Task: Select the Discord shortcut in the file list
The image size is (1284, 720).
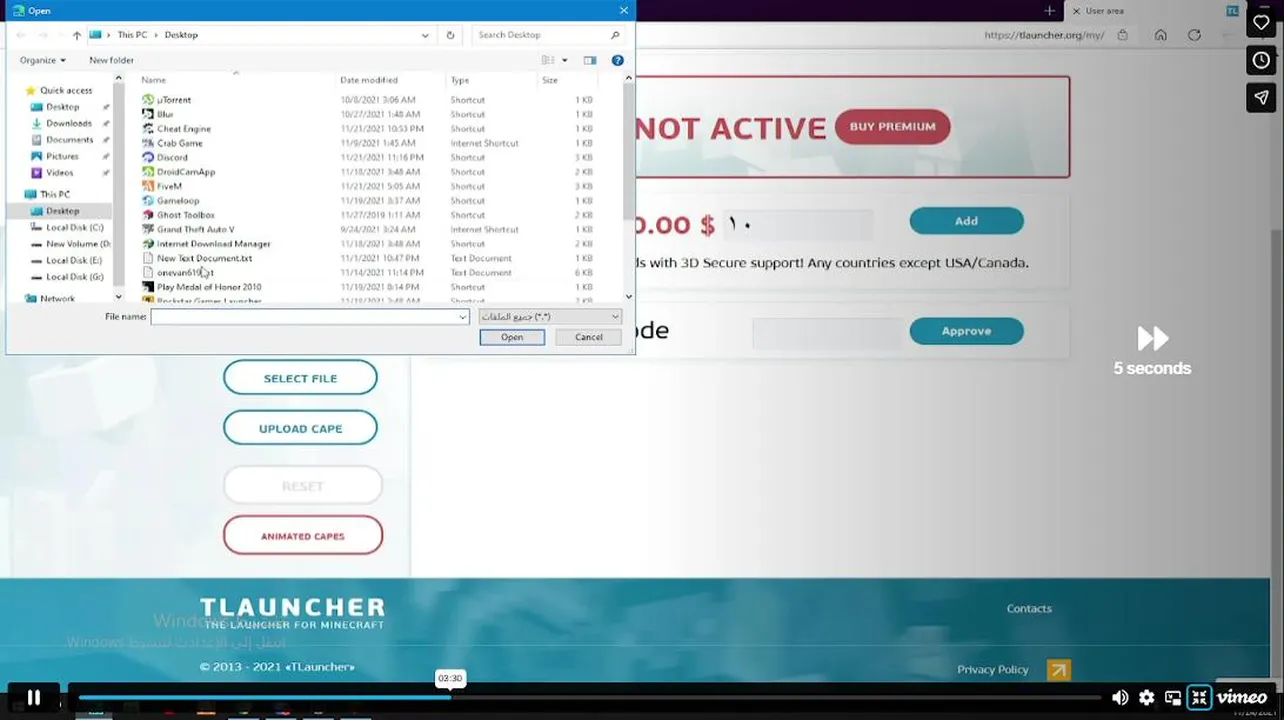Action: (172, 157)
